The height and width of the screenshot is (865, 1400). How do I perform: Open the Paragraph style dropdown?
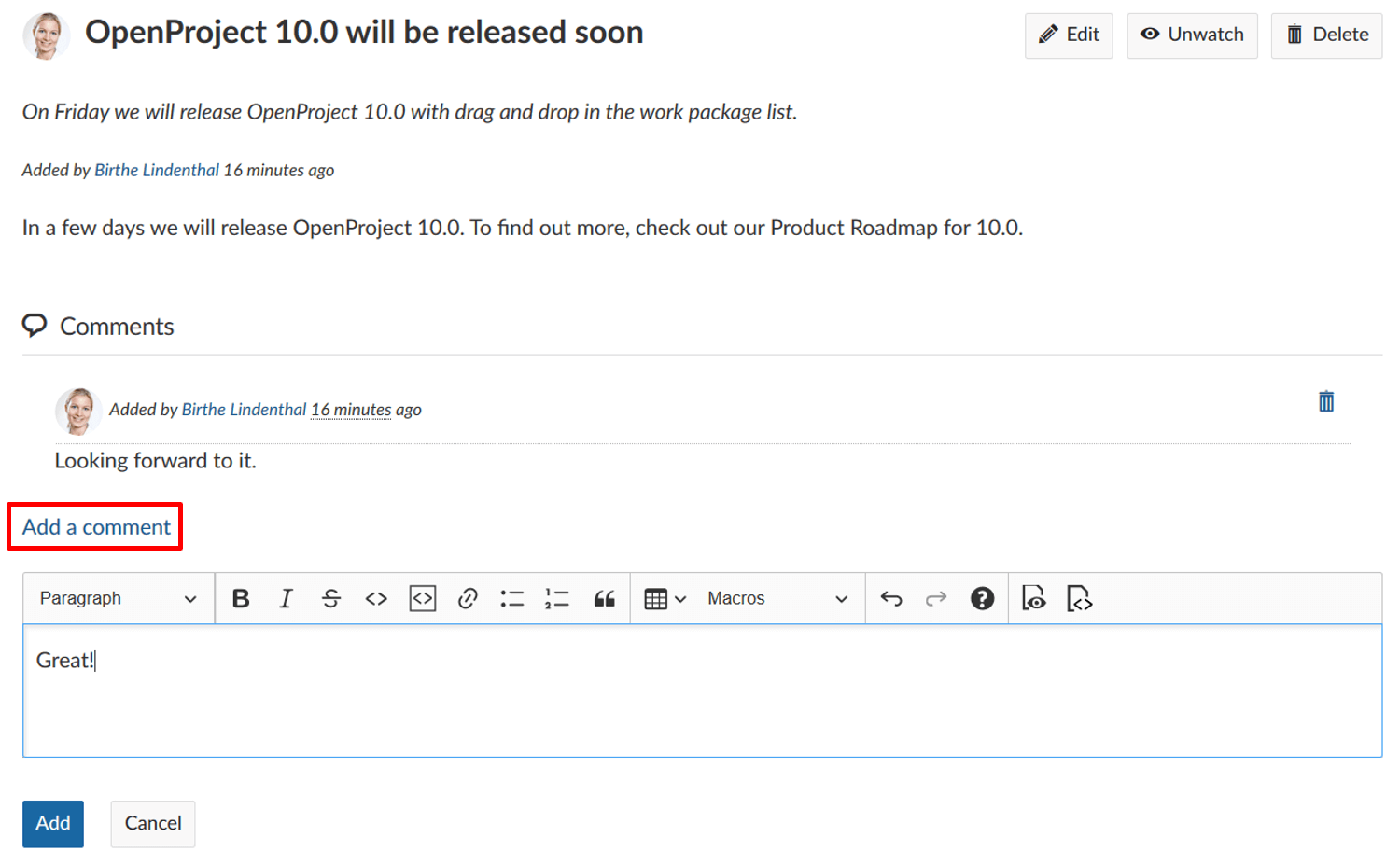click(119, 599)
